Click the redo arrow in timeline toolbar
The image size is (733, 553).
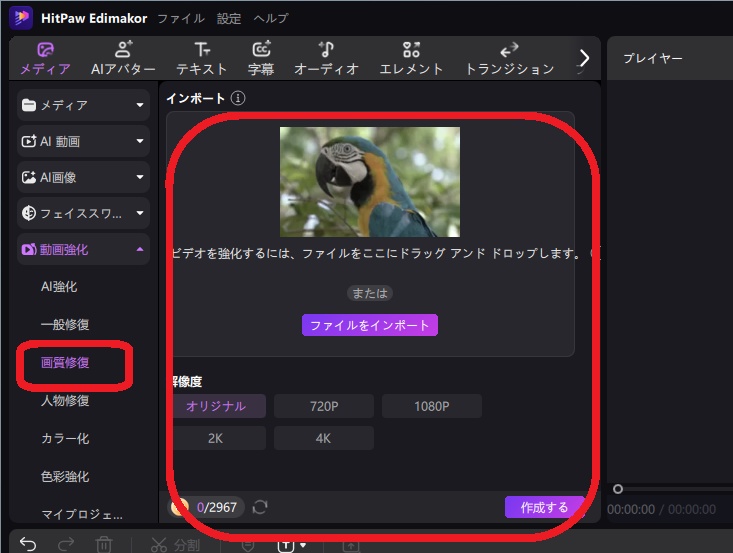pos(66,544)
